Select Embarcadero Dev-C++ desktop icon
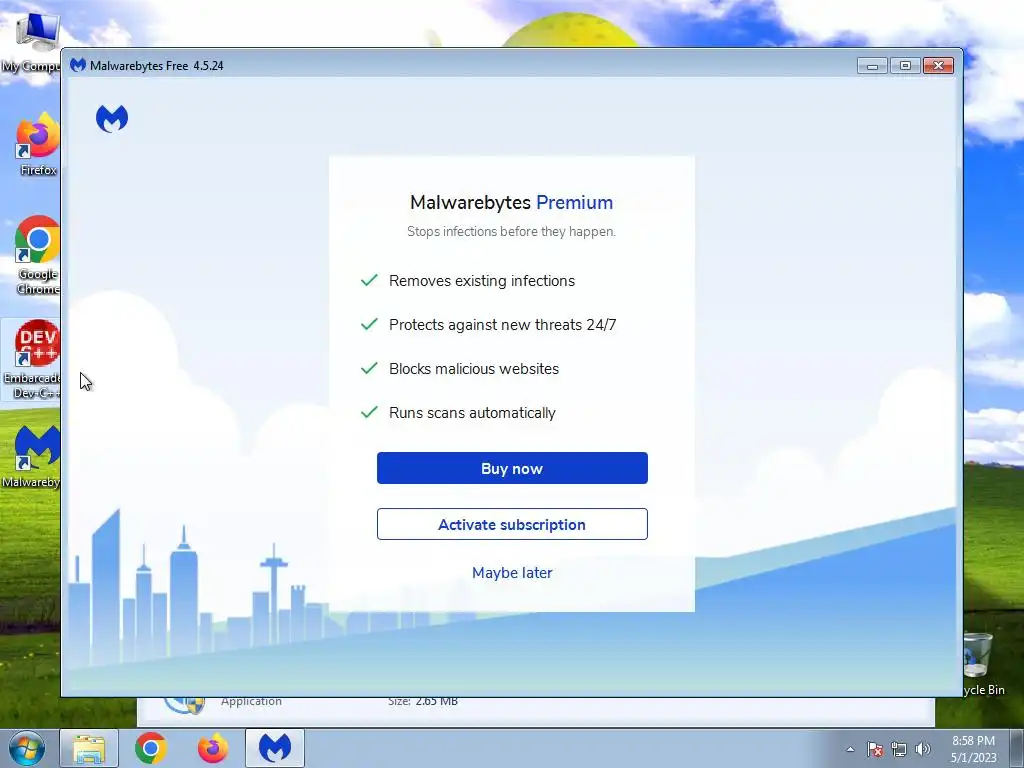 pyautogui.click(x=33, y=359)
